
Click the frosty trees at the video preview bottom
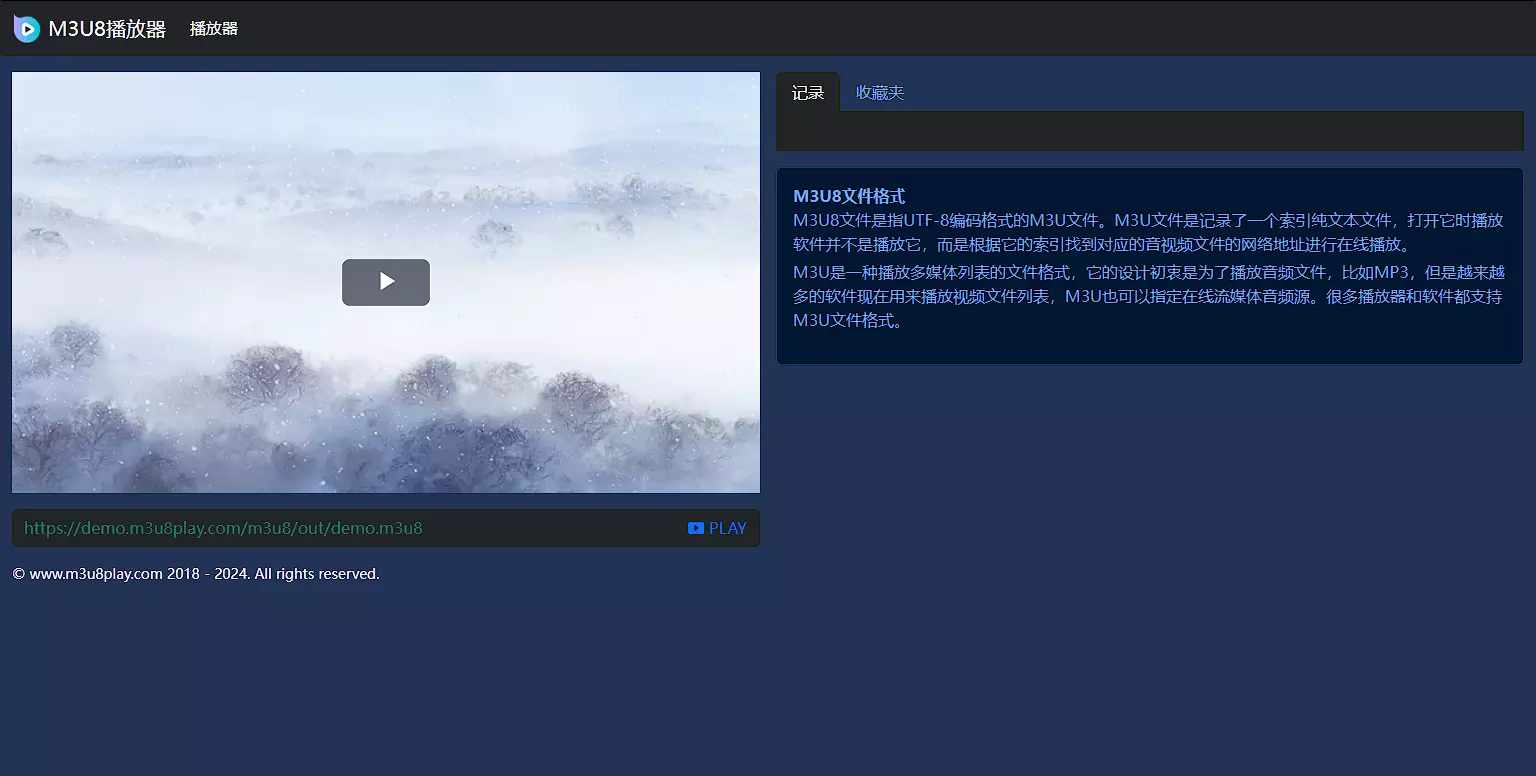[386, 450]
